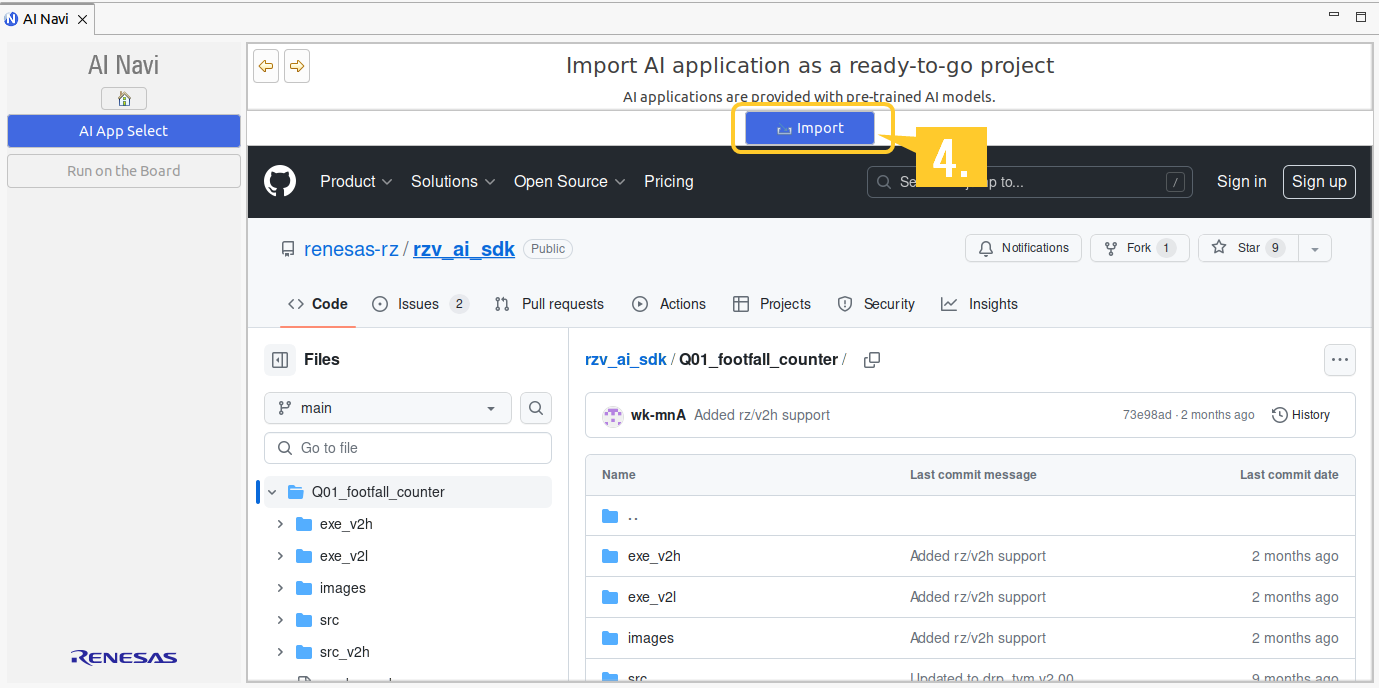Collapse the Q01_footfall_counter tree folder
The image size is (1379, 688).
point(272,492)
